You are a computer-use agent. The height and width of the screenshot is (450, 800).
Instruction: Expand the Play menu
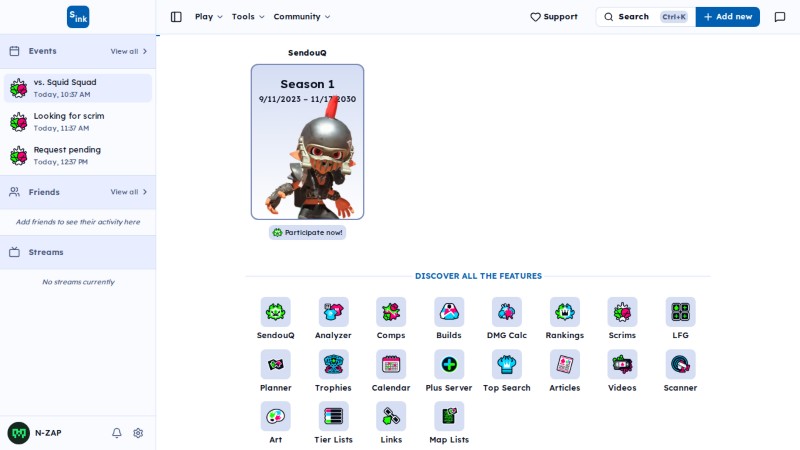(x=209, y=17)
